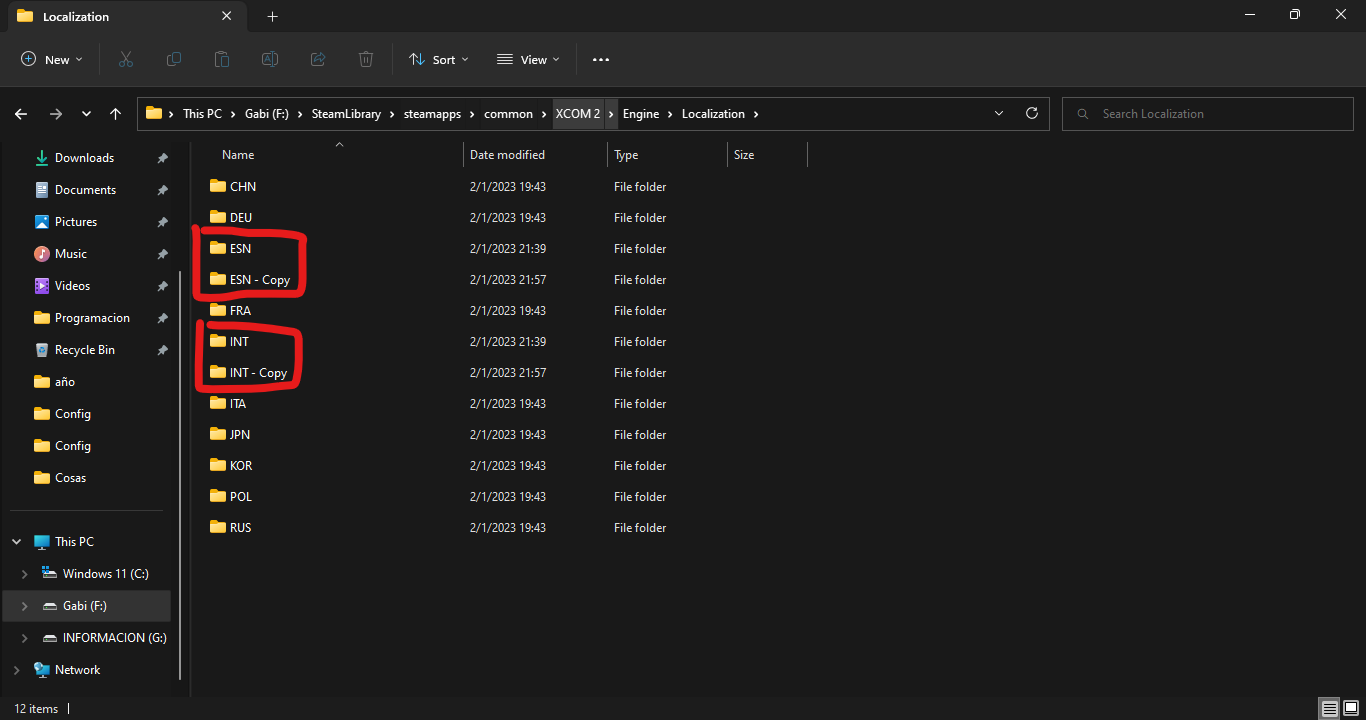Expand address bar history dropdown
Screen dimensions: 1366x720
pyautogui.click(x=998, y=114)
